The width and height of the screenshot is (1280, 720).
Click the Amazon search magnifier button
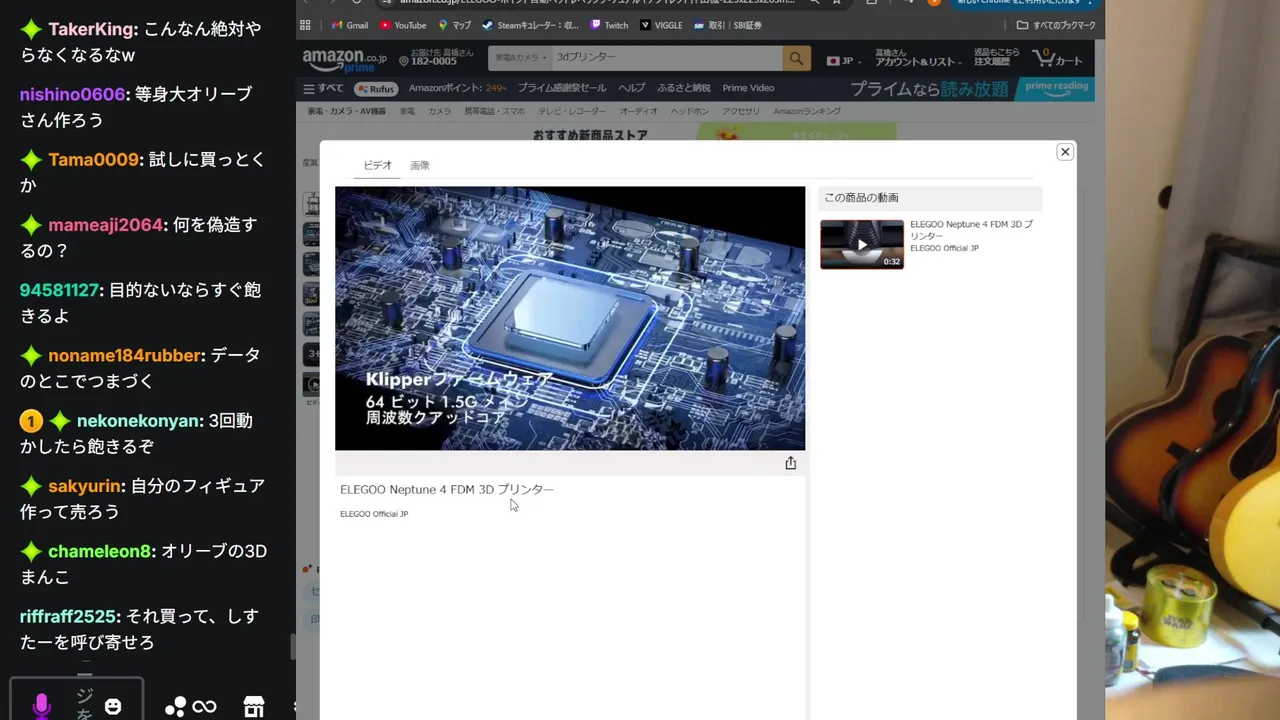coord(796,59)
